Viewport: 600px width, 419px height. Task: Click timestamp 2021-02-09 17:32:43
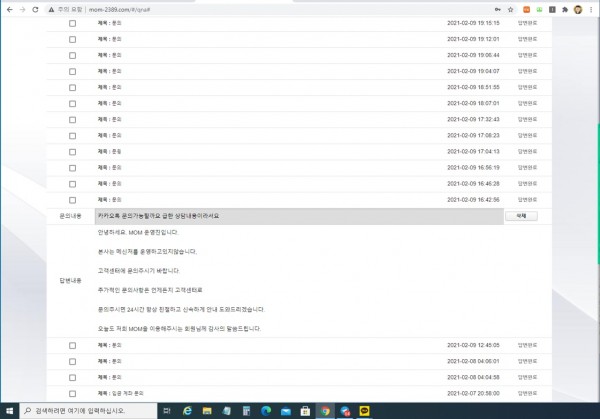coord(473,119)
